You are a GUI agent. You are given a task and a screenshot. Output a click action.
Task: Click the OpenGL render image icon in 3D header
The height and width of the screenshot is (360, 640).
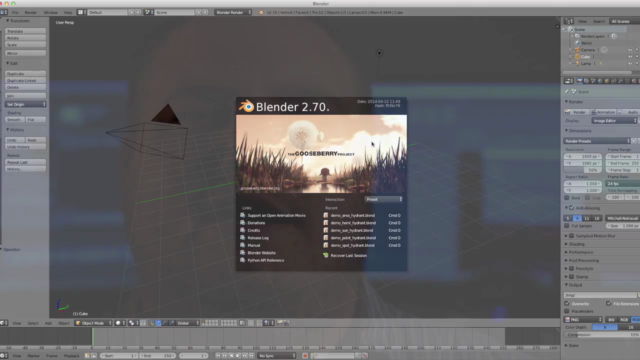280,323
